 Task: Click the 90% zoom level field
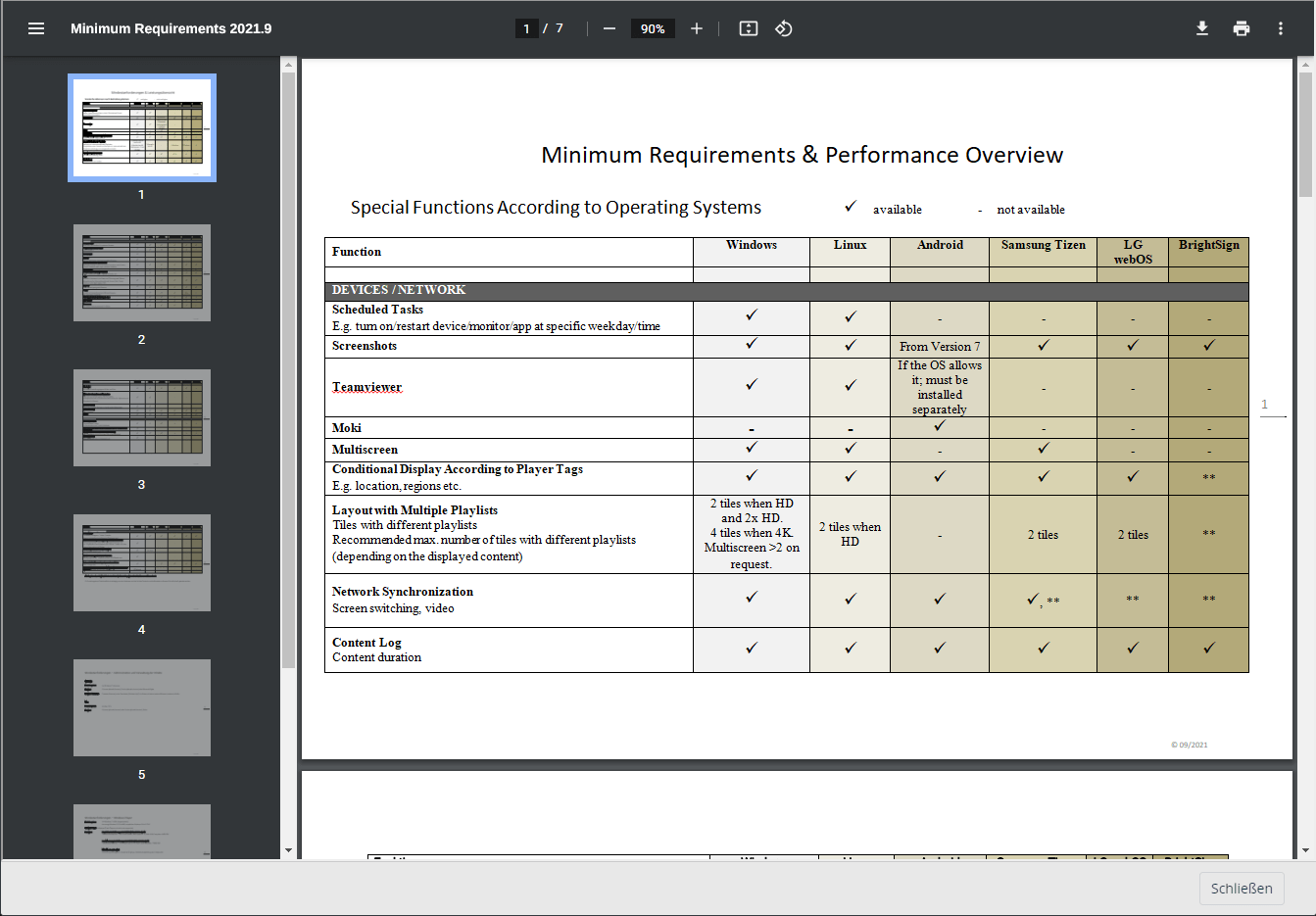(x=653, y=28)
